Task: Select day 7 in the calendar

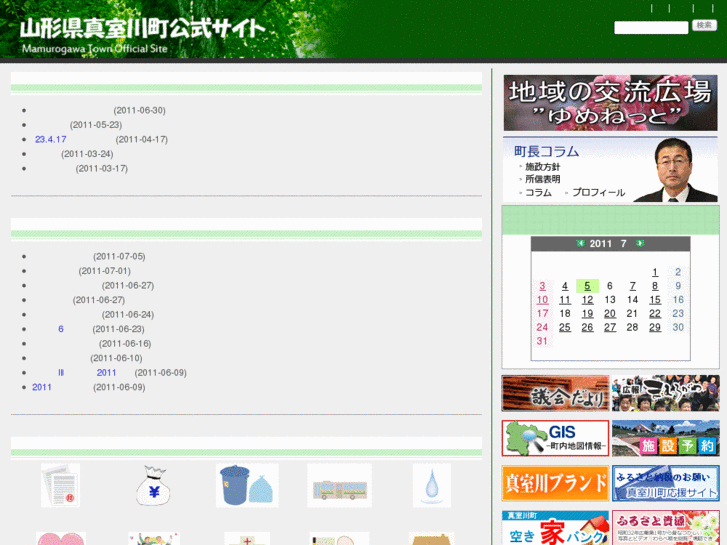Action: click(632, 286)
